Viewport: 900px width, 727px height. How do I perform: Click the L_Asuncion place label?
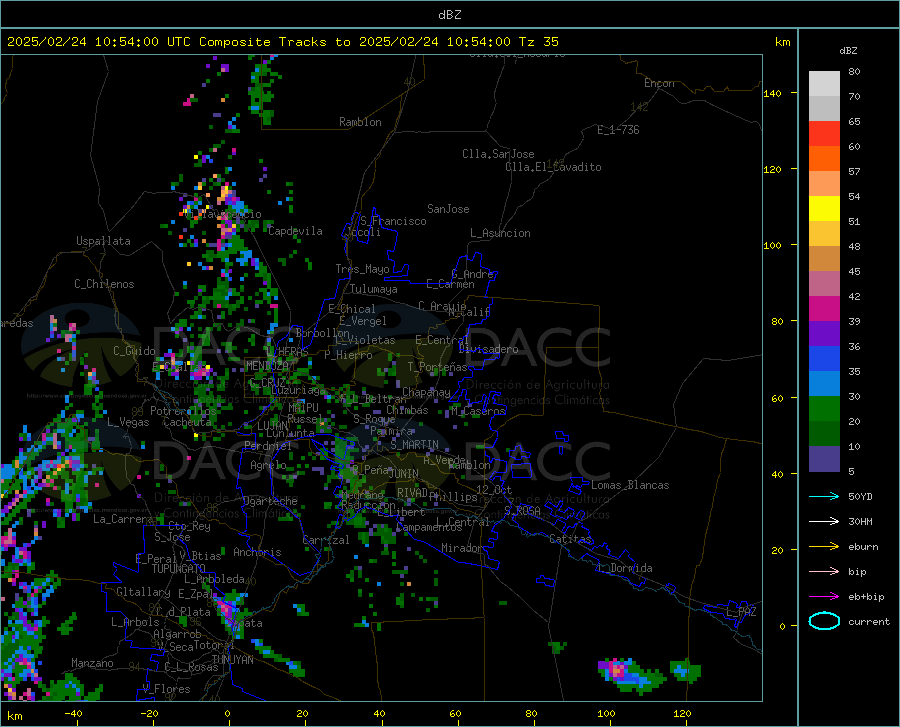(500, 233)
